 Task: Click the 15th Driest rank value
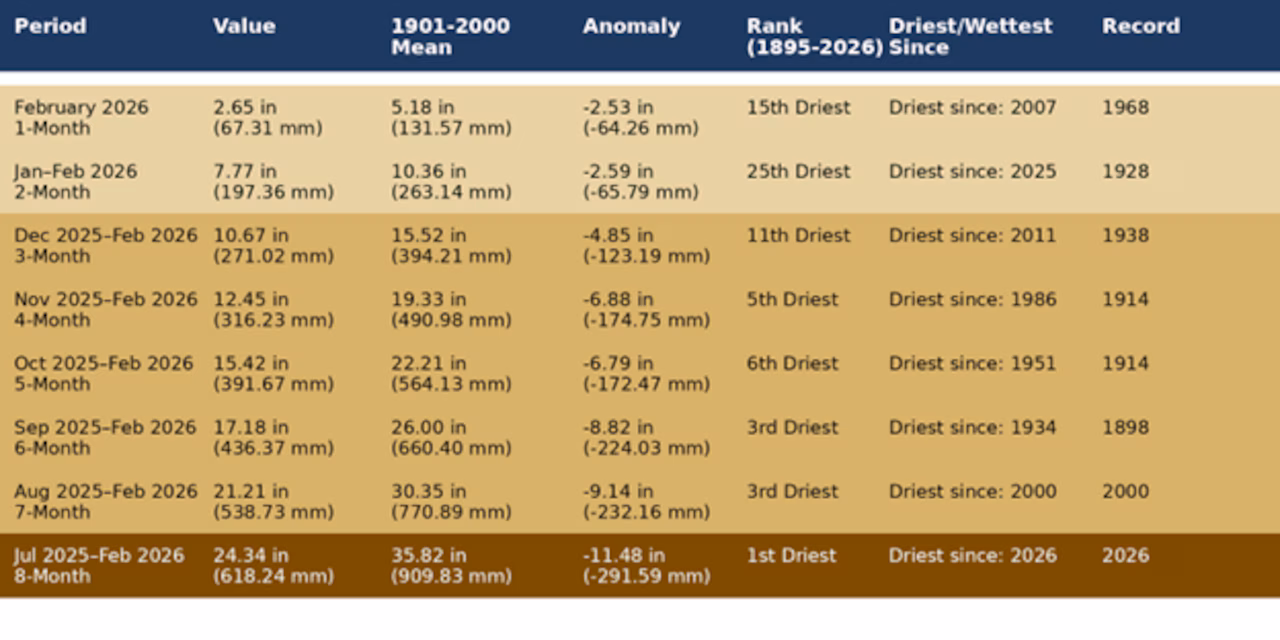[797, 107]
